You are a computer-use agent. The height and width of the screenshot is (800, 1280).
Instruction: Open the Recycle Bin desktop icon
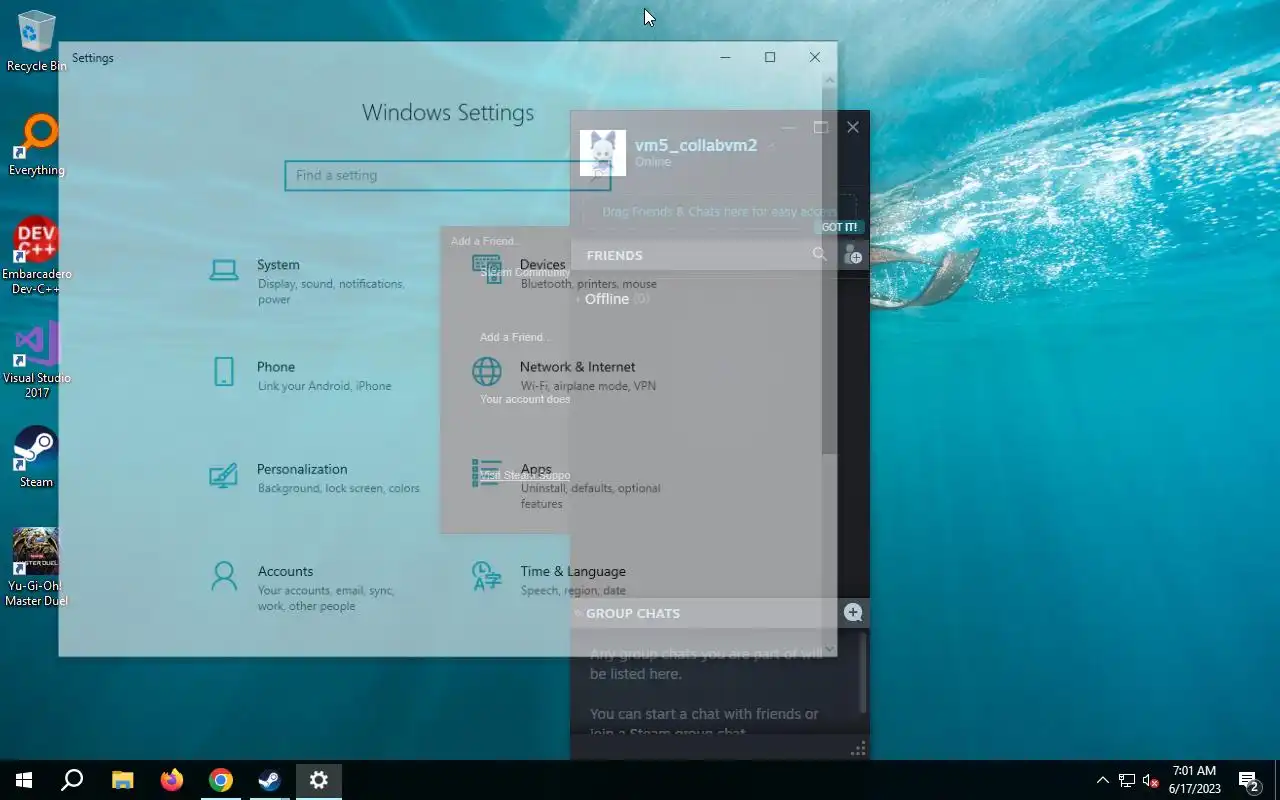[x=37, y=41]
